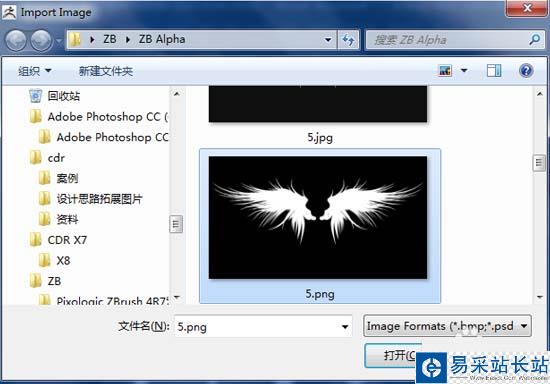Toggle the preview pane icon
This screenshot has width=550, height=384.
pyautogui.click(x=494, y=70)
